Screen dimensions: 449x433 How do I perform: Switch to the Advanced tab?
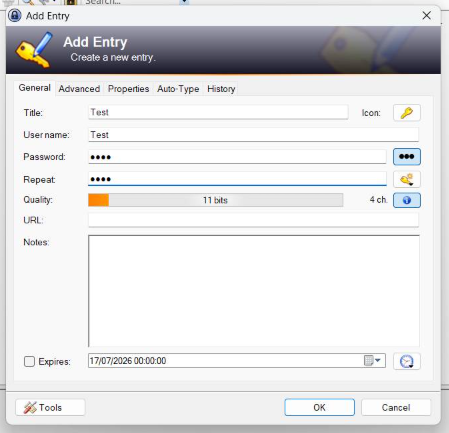click(79, 89)
